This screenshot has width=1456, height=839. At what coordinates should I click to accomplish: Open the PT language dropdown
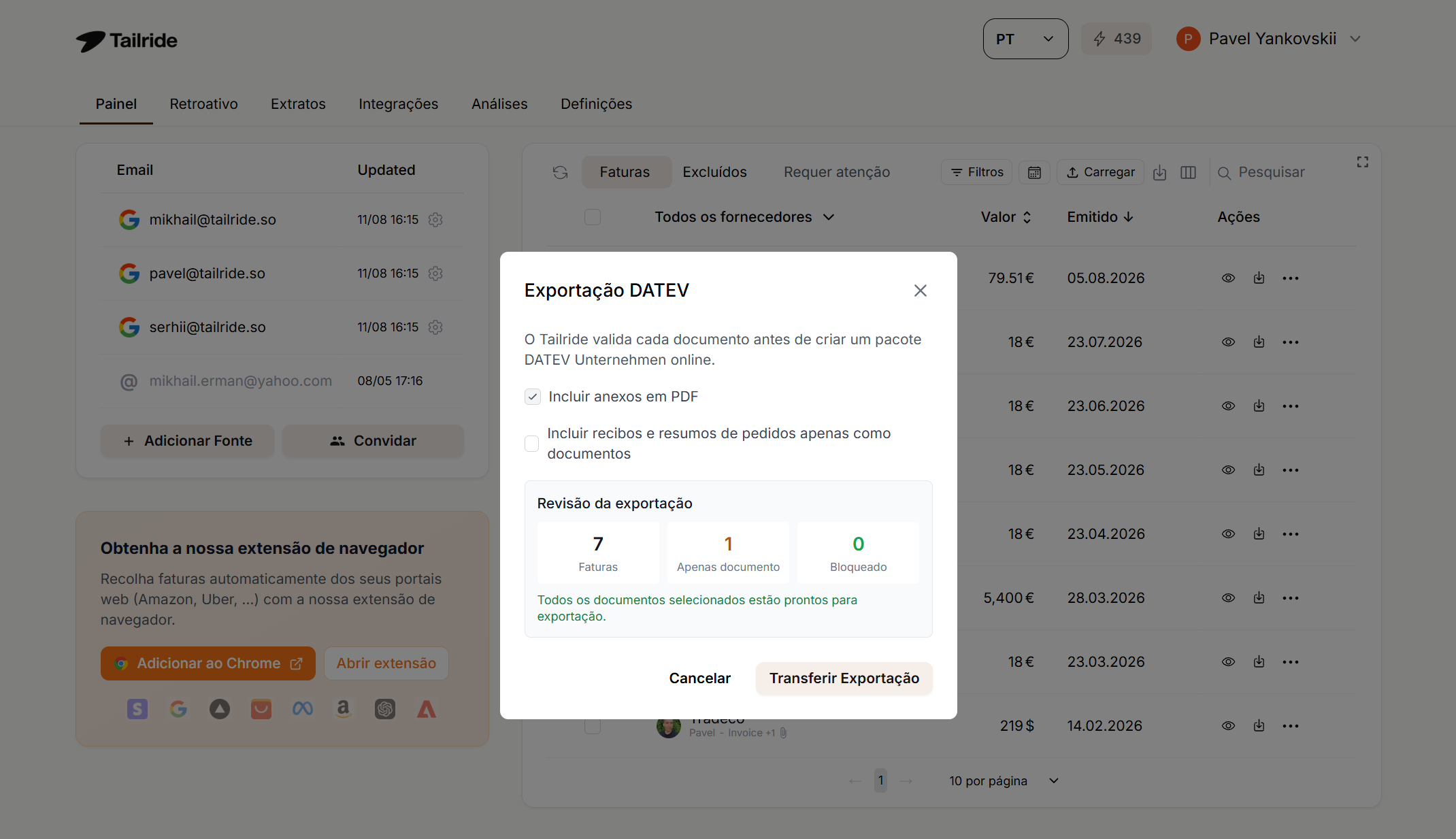click(1025, 39)
